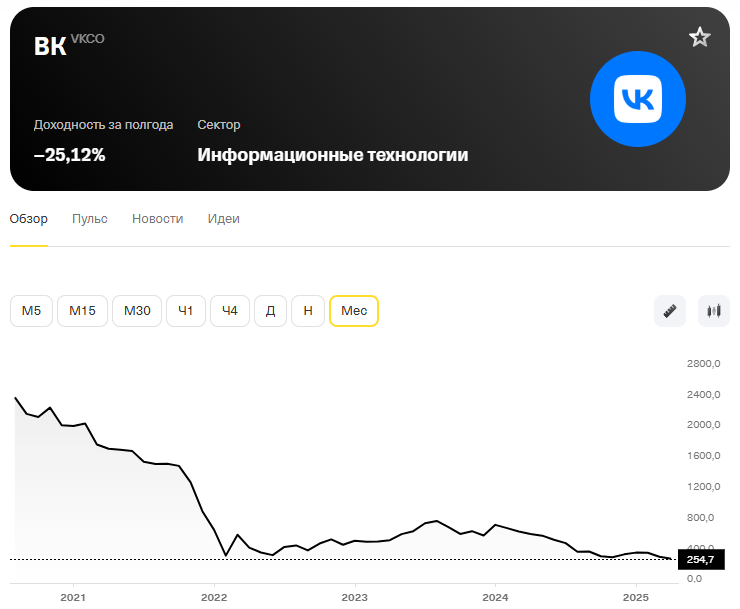This screenshot has height=609, width=740.
Task: Switch to the Новости tab
Action: [x=158, y=219]
